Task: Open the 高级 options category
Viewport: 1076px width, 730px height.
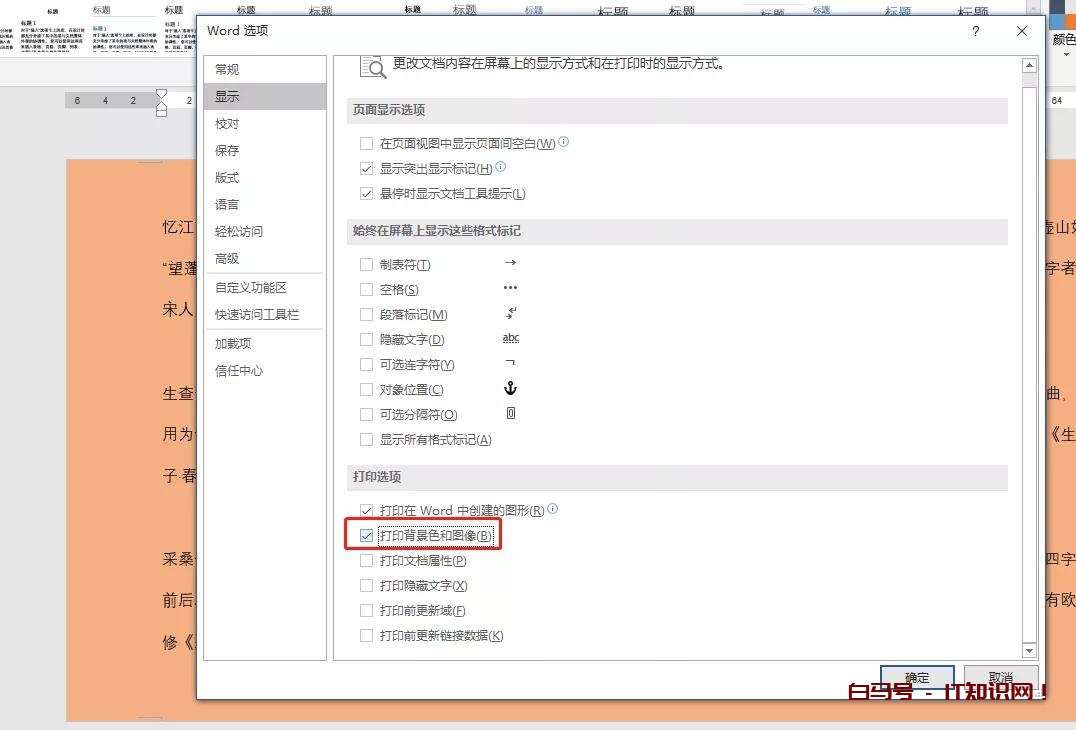Action: click(227, 258)
